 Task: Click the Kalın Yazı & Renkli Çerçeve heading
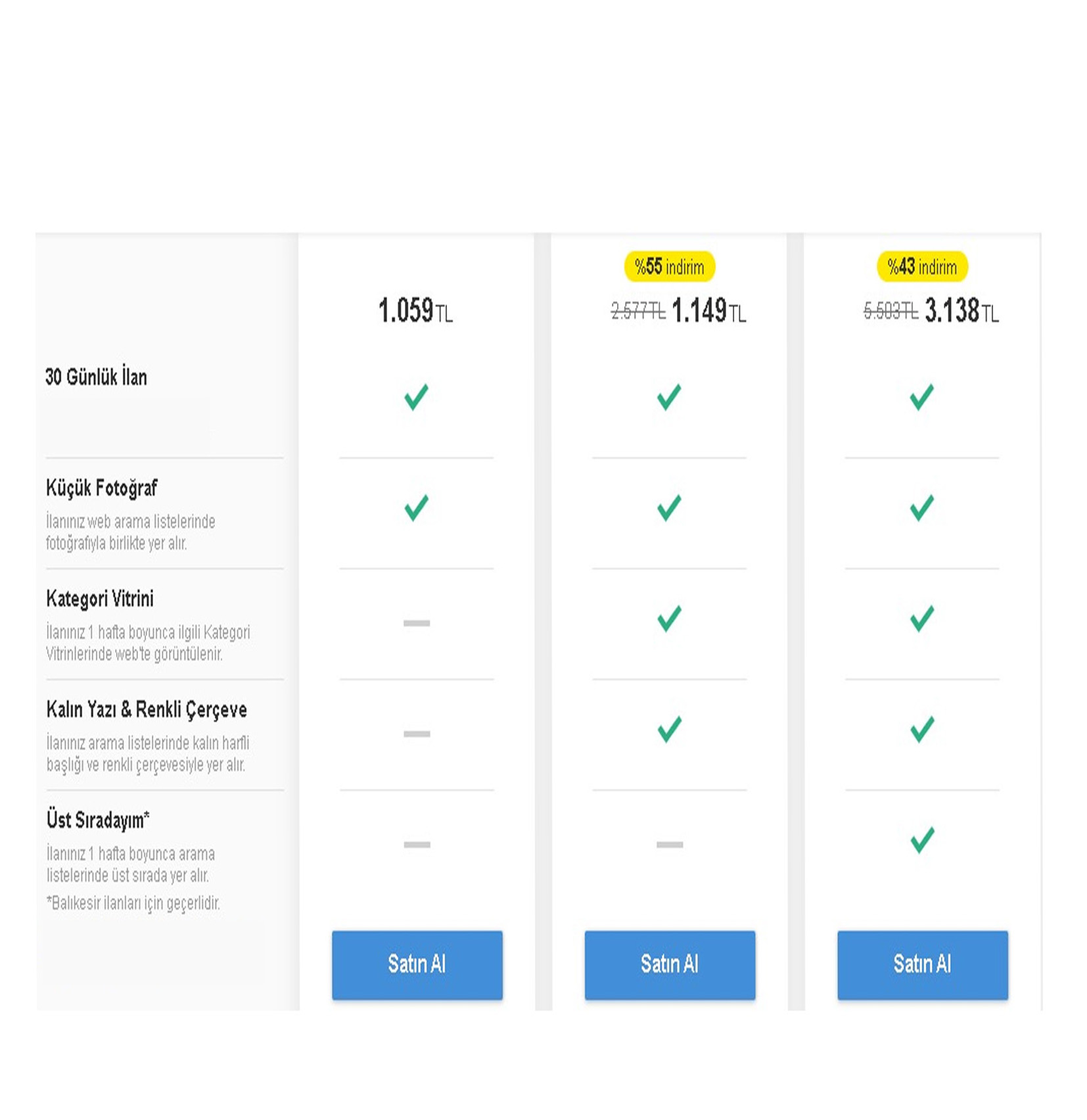pos(147,710)
